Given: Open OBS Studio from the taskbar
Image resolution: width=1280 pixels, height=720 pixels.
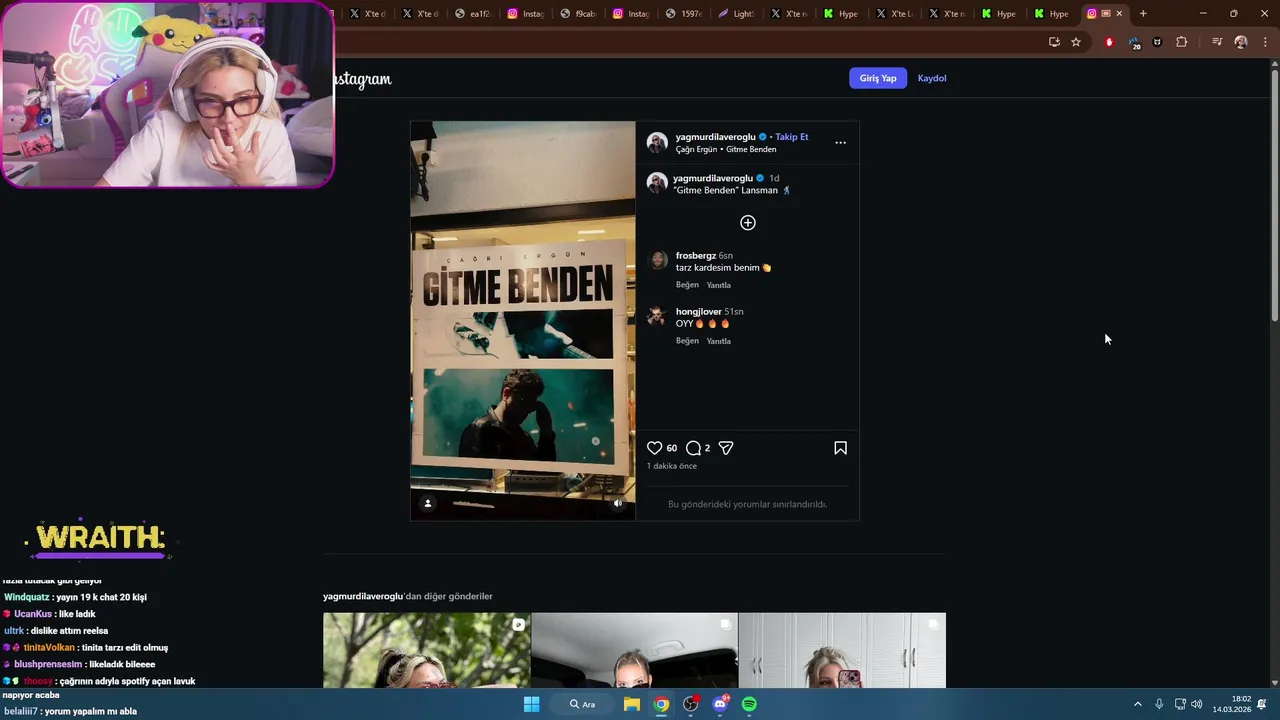Looking at the screenshot, I should 690,704.
